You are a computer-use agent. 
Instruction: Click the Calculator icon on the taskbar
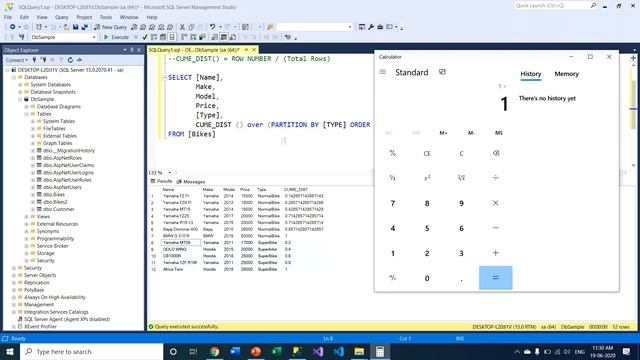click(380, 351)
